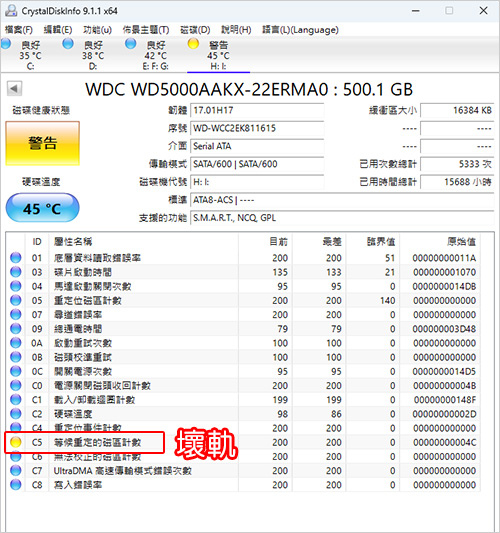Click yellow caution icon of attribute C5

click(16, 442)
